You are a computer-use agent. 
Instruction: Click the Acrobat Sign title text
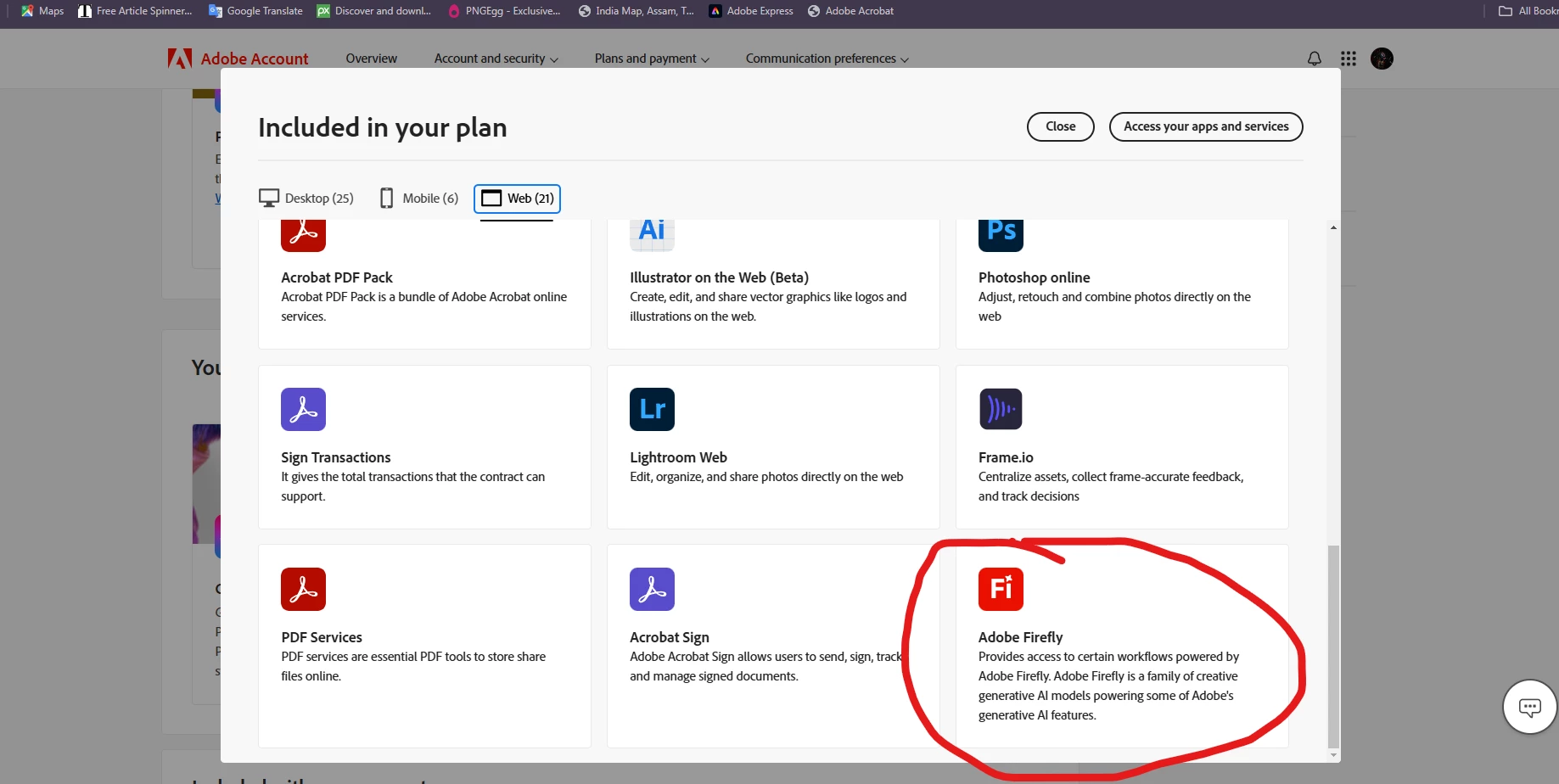670,637
